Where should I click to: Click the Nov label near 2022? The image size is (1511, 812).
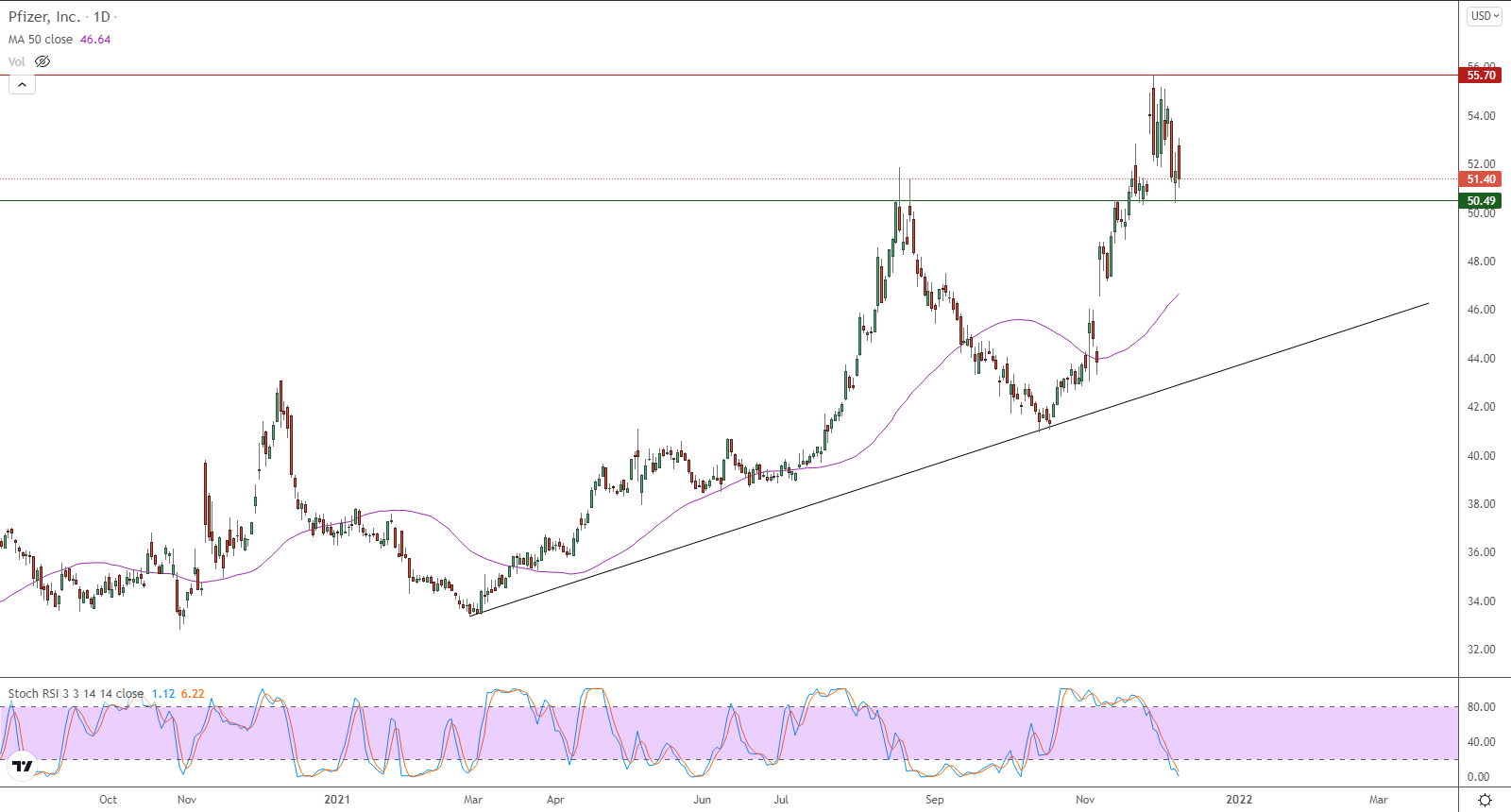click(x=1085, y=800)
